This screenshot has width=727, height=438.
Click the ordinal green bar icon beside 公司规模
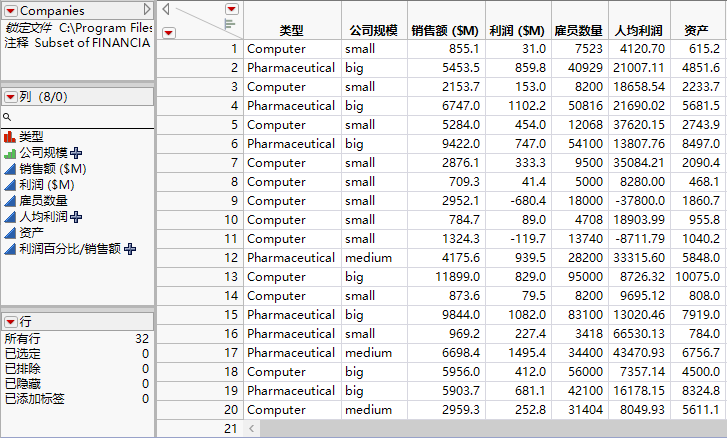click(10, 153)
